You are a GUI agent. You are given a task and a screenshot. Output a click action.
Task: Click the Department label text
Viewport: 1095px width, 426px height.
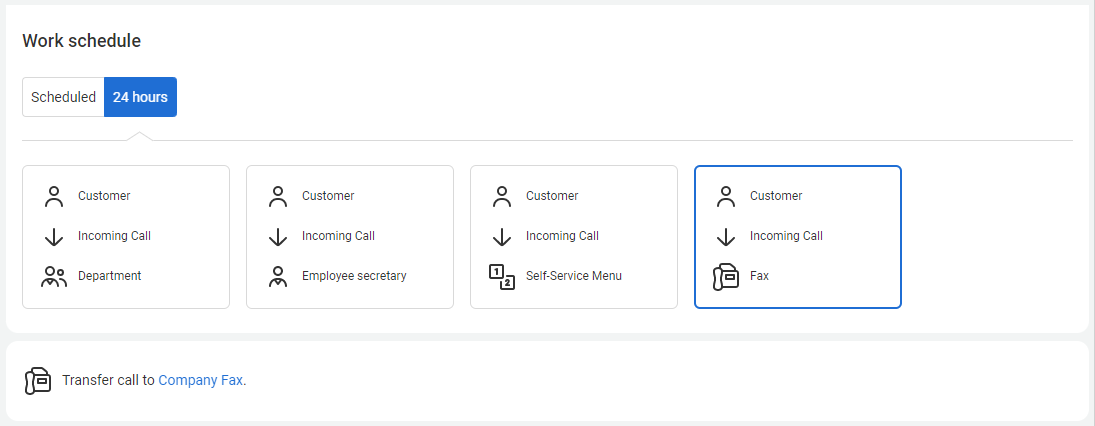[x=109, y=276]
